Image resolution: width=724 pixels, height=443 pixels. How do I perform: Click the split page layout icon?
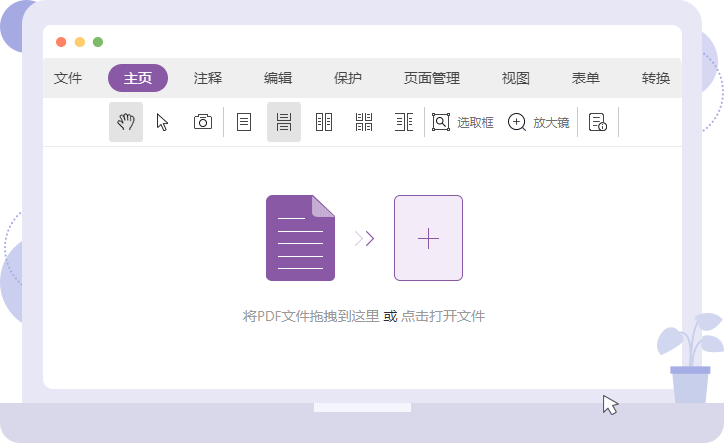tap(404, 122)
